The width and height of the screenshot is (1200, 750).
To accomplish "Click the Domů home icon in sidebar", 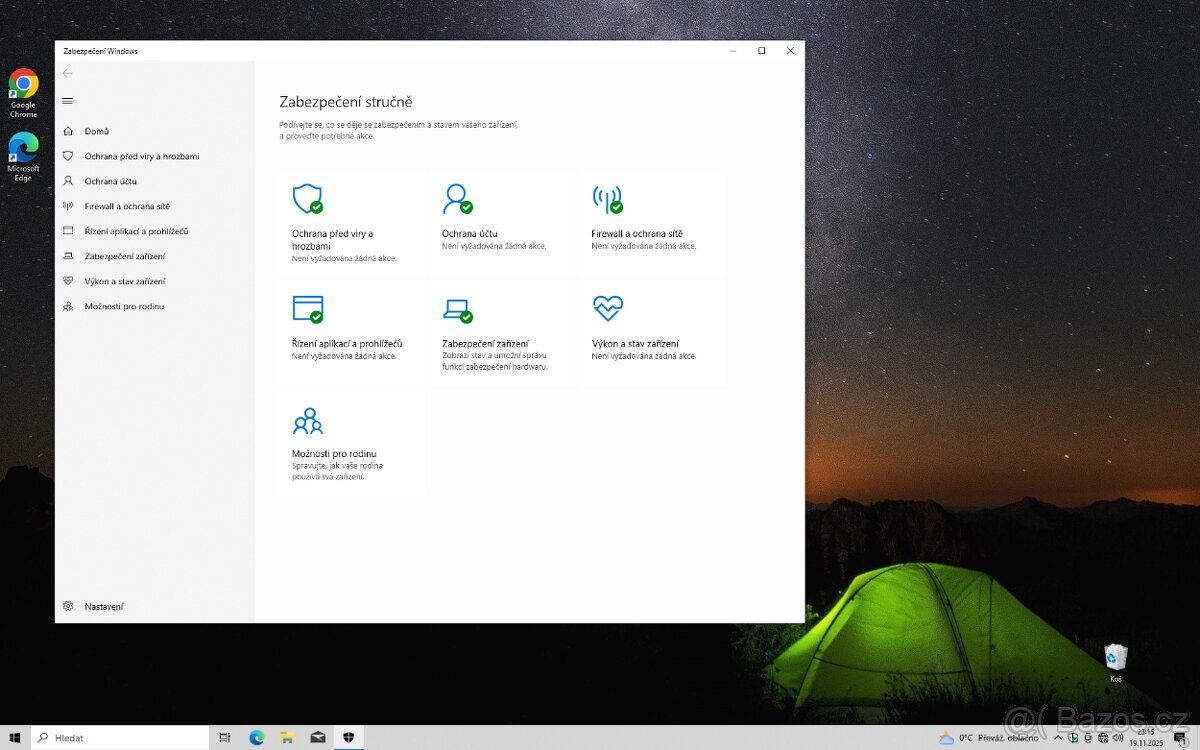I will pyautogui.click(x=69, y=131).
